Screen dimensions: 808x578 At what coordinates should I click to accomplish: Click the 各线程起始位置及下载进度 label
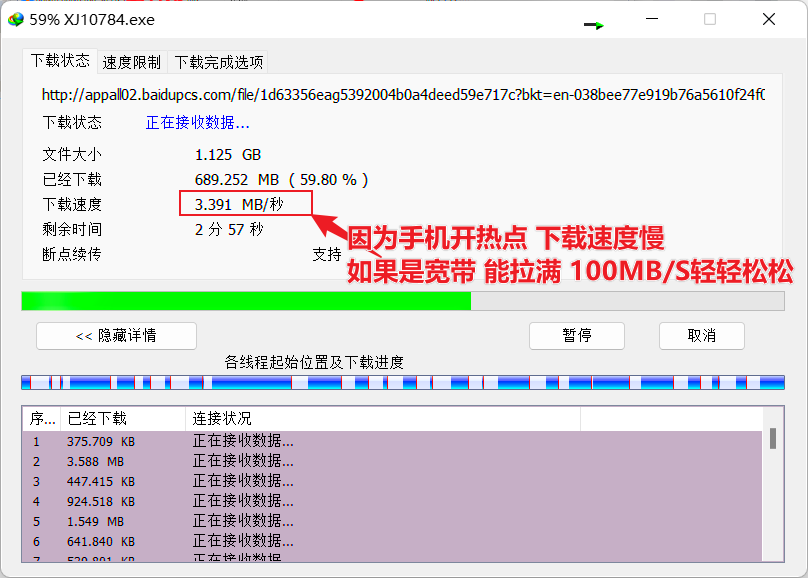[314, 363]
